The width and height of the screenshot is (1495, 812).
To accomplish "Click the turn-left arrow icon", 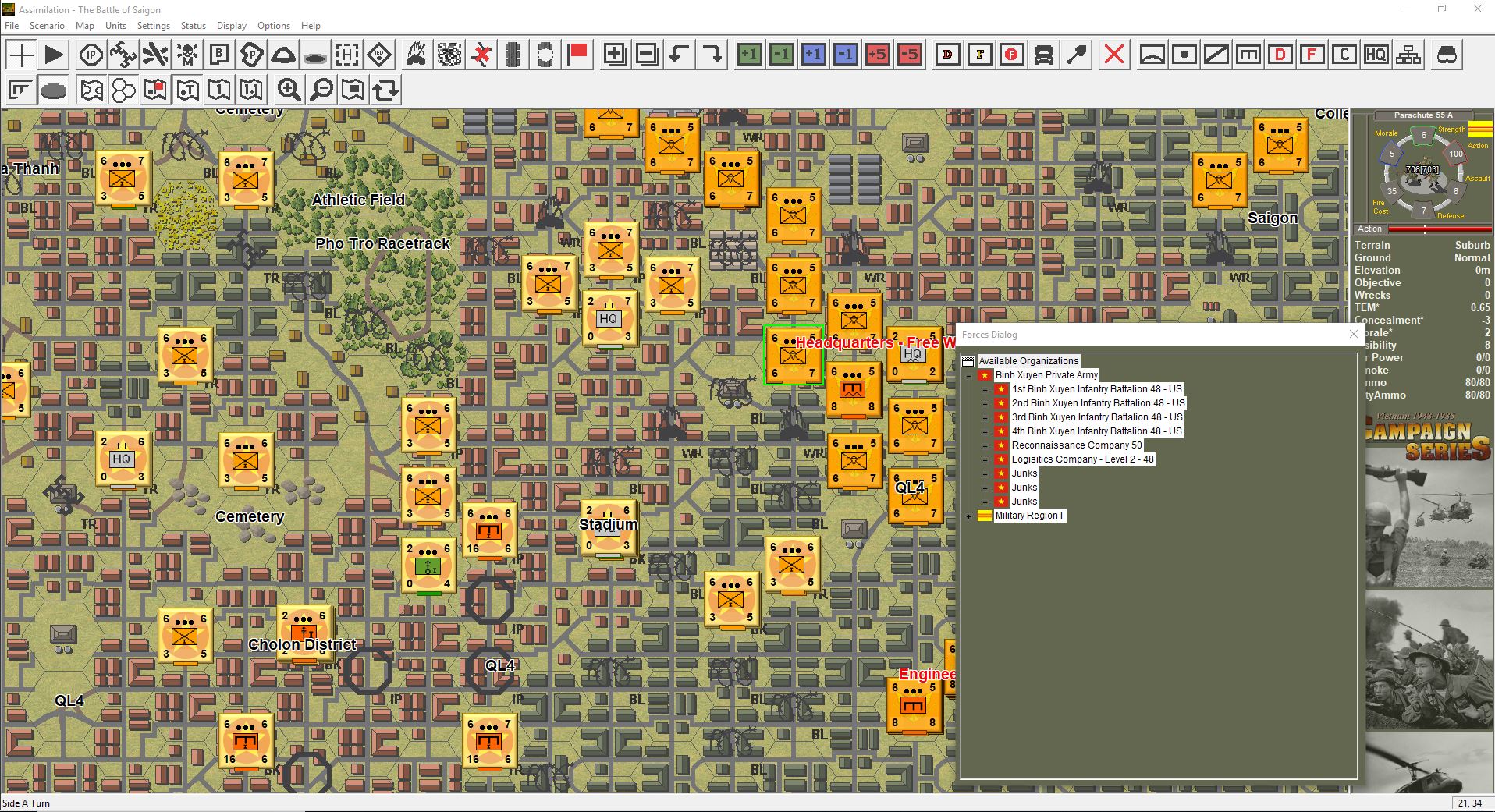I will (x=679, y=55).
